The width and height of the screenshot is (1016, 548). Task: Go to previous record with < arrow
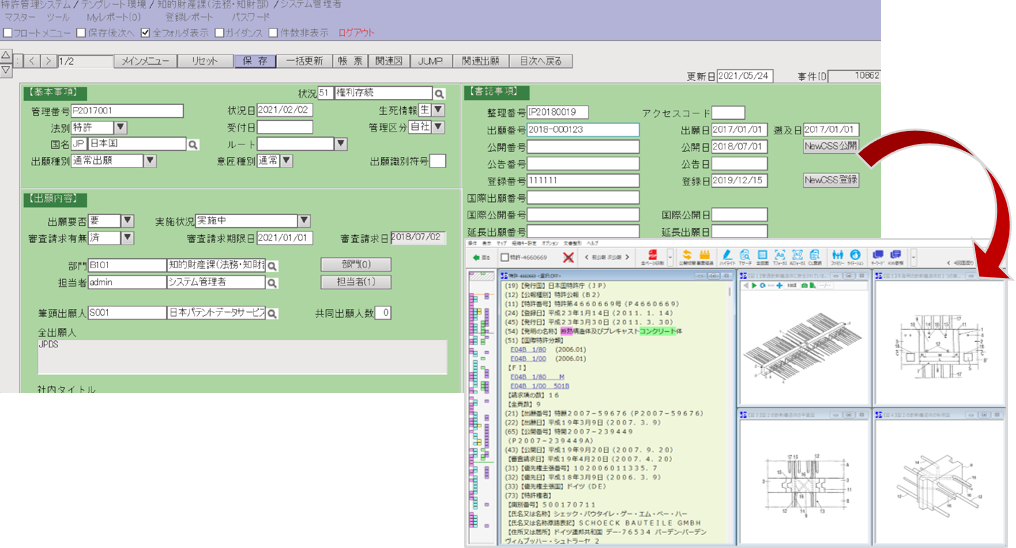tap(32, 61)
